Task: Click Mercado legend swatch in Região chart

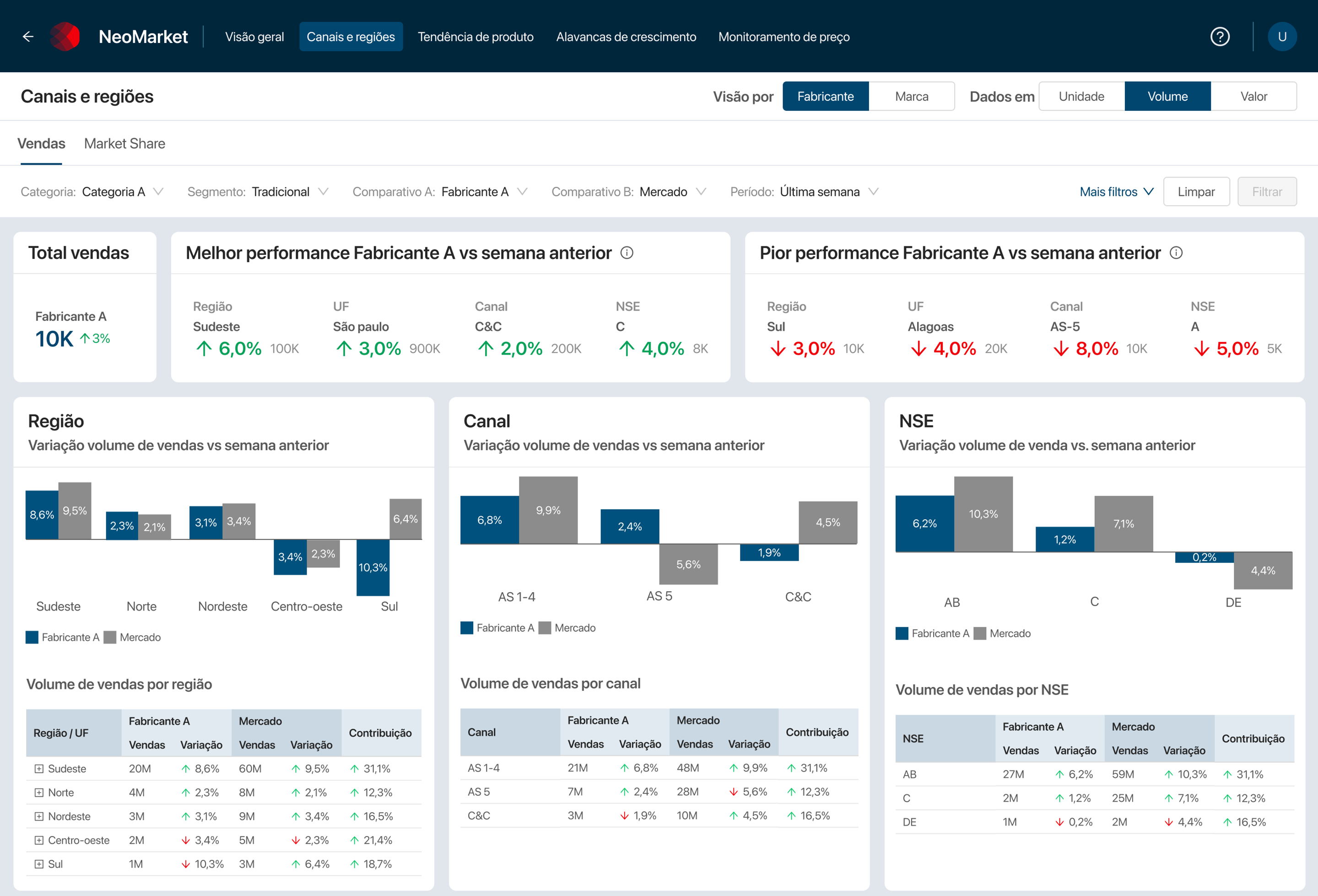Action: pos(110,637)
